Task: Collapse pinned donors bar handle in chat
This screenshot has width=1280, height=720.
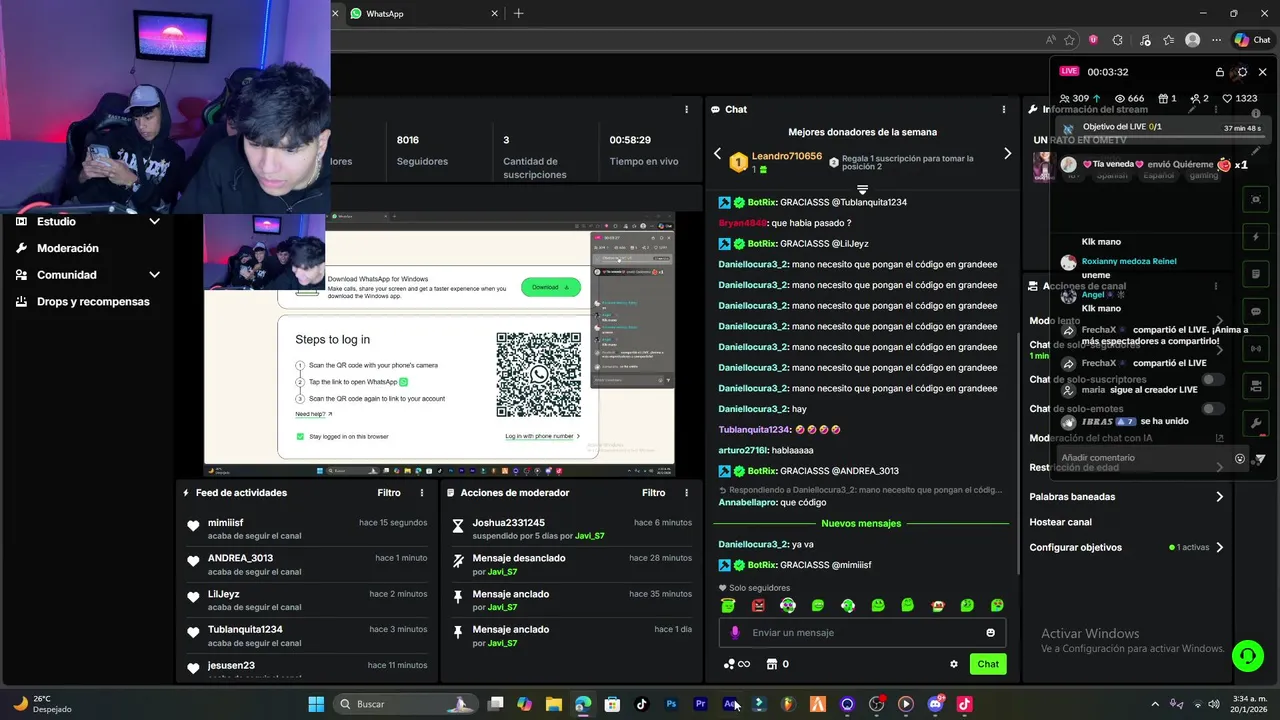Action: click(862, 189)
